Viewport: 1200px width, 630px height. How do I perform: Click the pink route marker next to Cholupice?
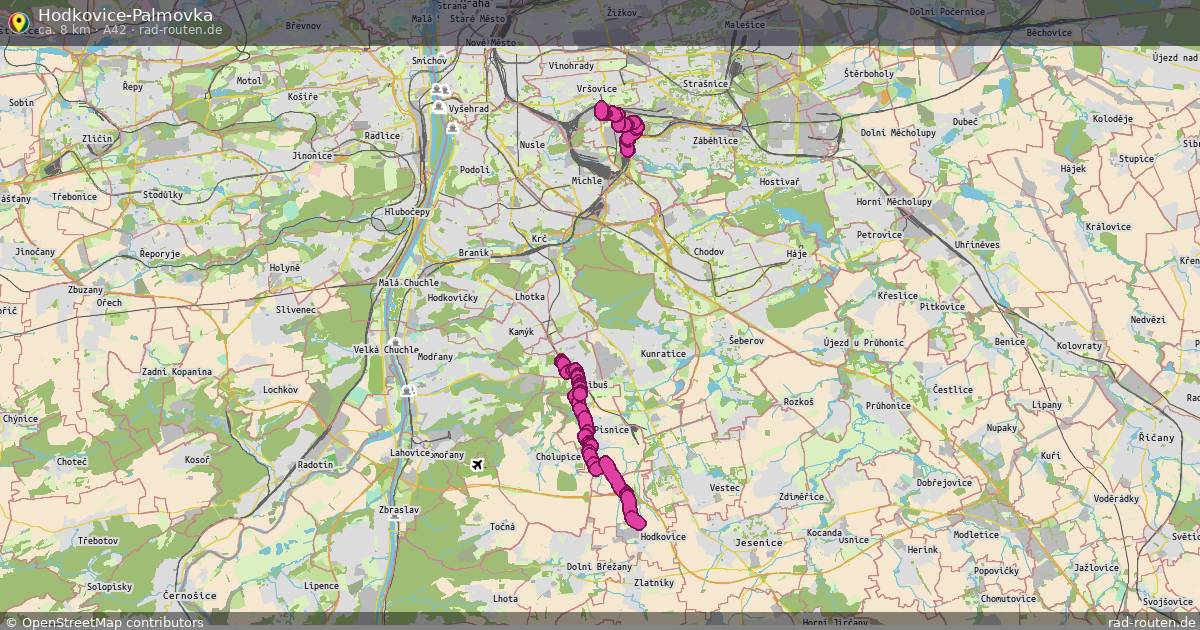(x=592, y=459)
